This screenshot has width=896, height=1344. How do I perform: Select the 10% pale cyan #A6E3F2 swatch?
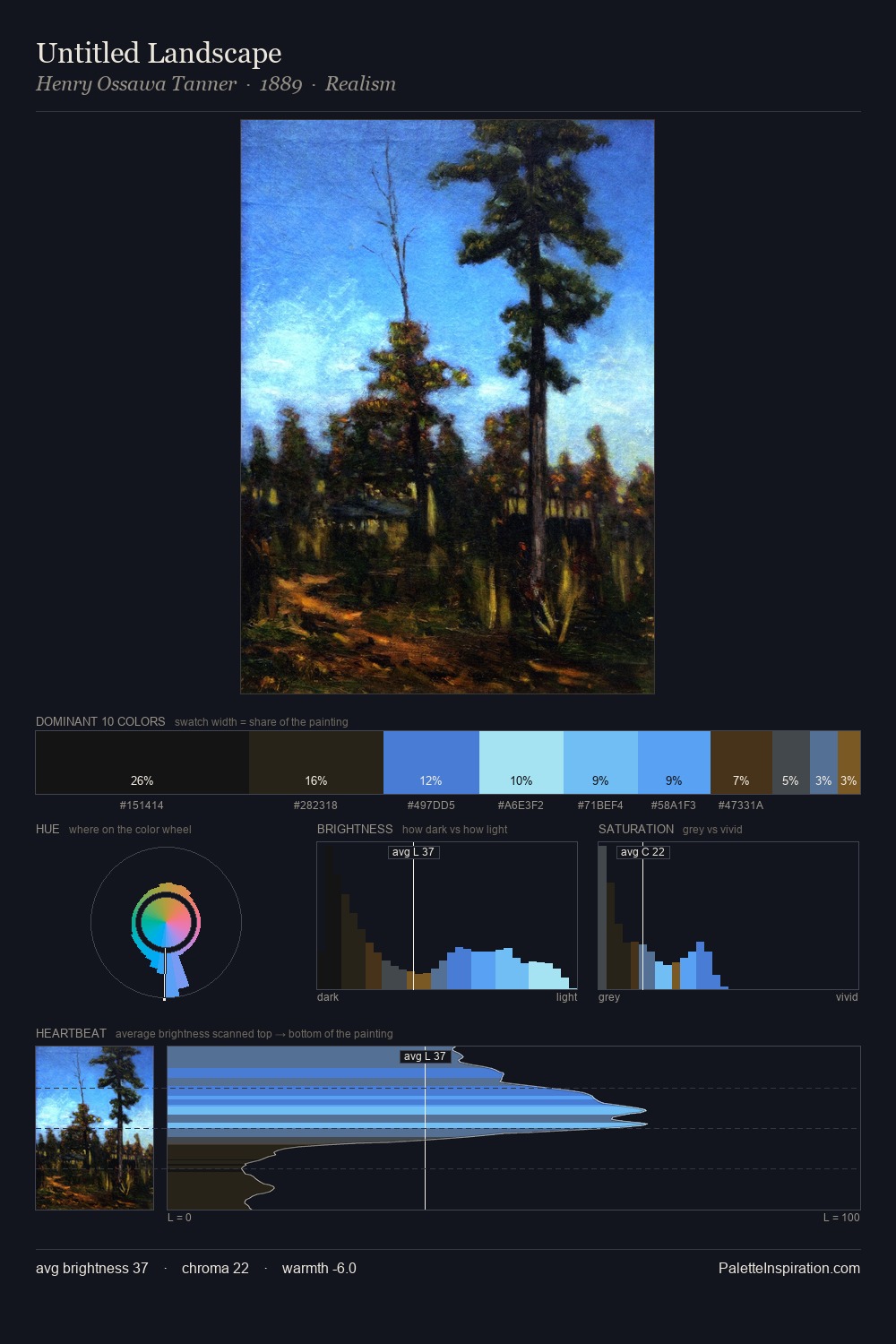coord(521,762)
